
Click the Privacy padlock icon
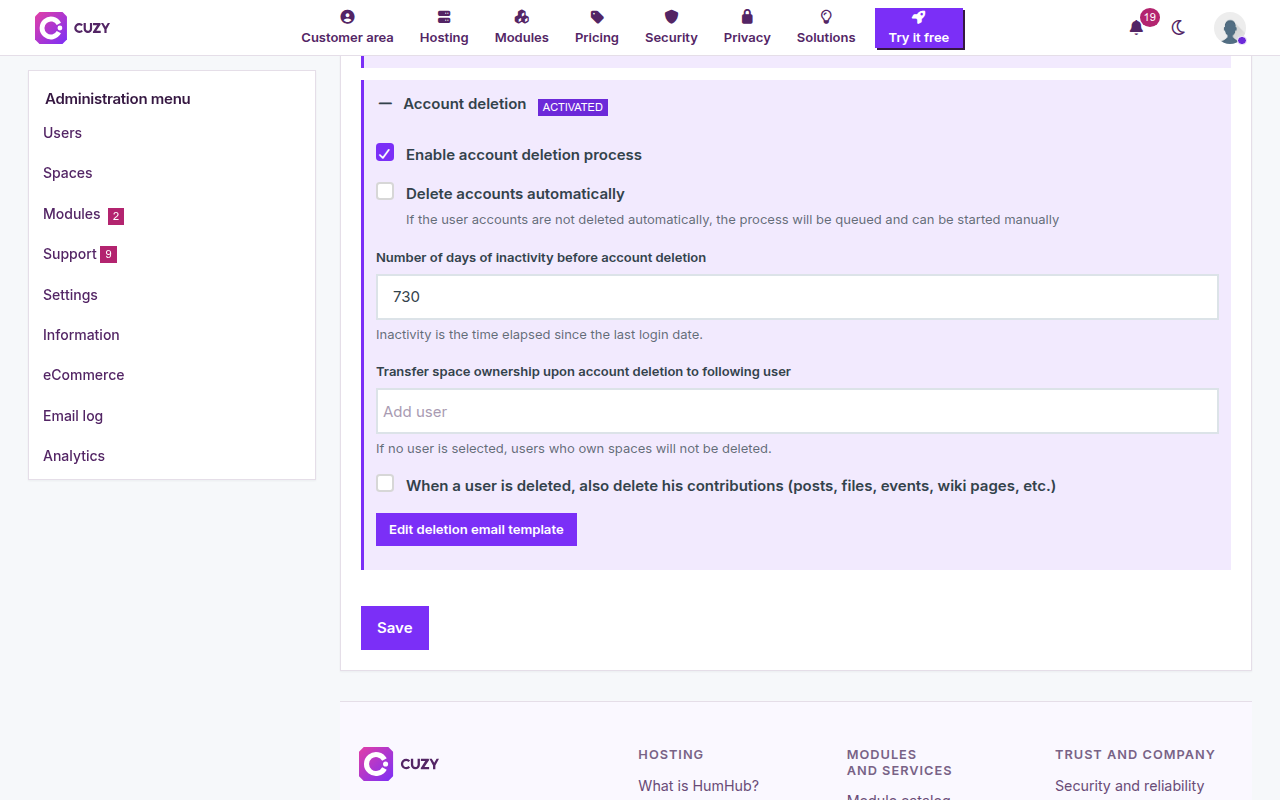coord(747,17)
